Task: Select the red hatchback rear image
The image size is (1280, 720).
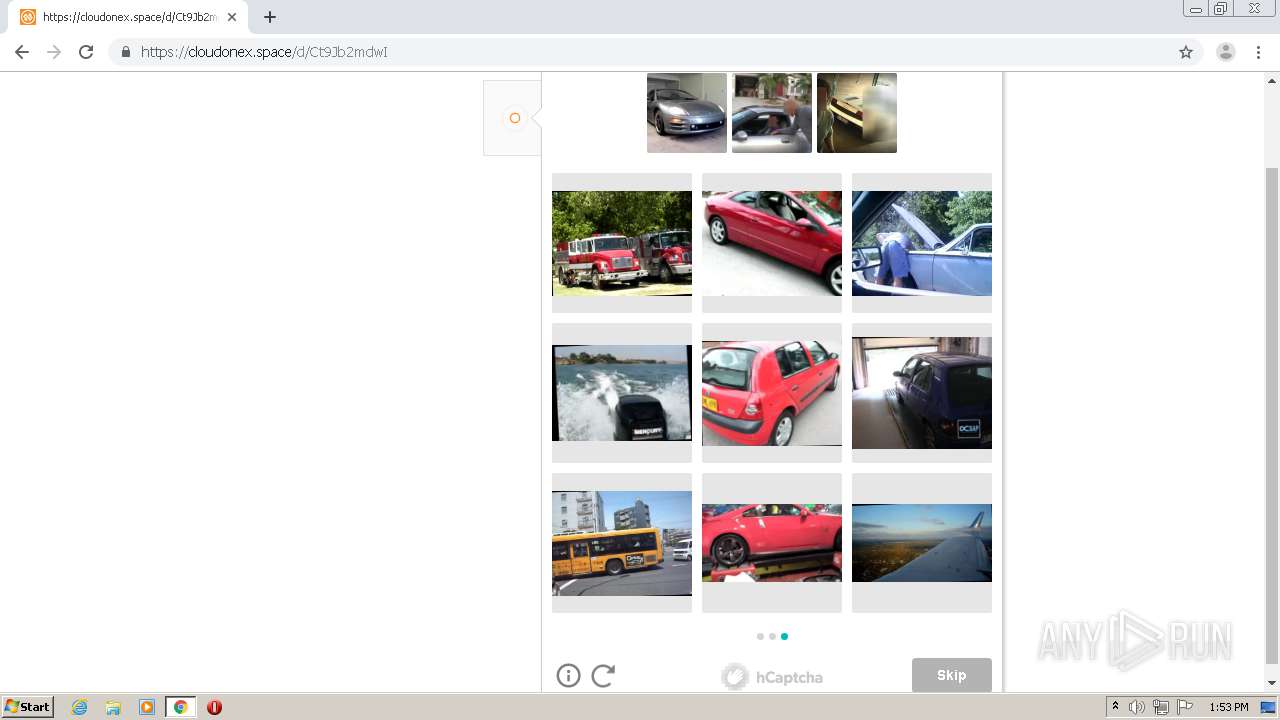Action: [772, 393]
